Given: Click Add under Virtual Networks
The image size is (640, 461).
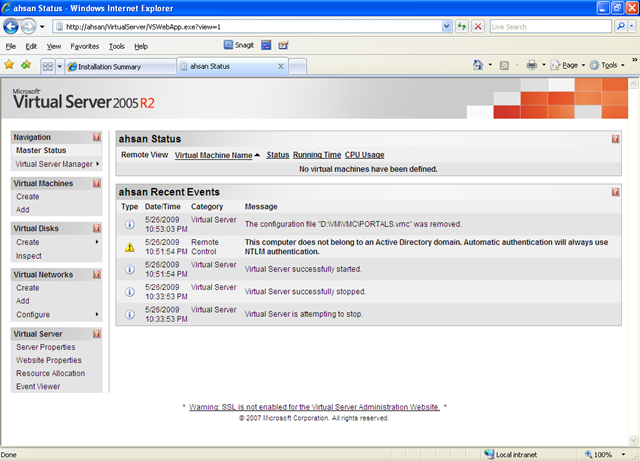Looking at the screenshot, I should (22, 301).
